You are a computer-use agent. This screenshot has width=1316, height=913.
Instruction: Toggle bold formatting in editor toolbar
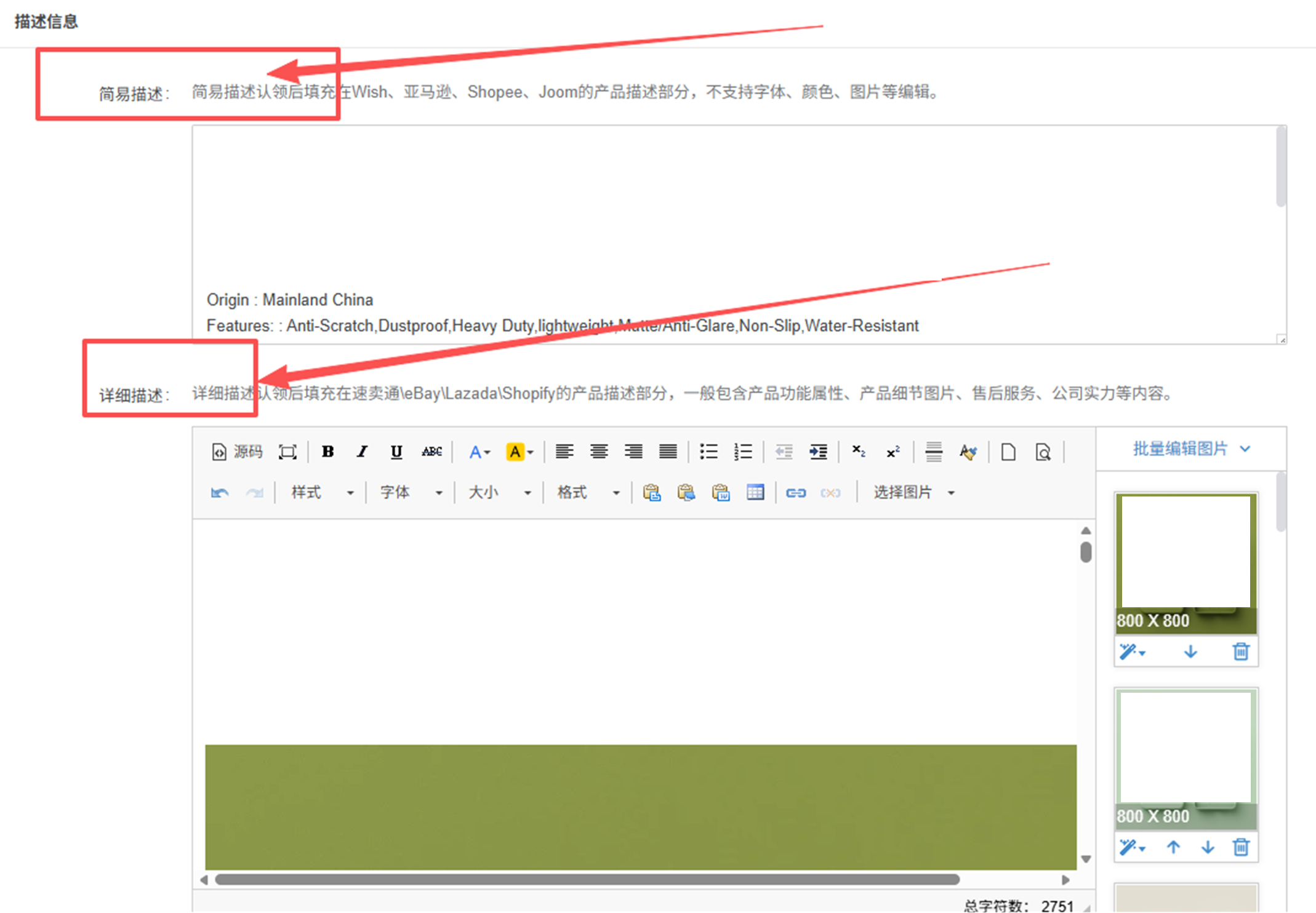[x=327, y=452]
